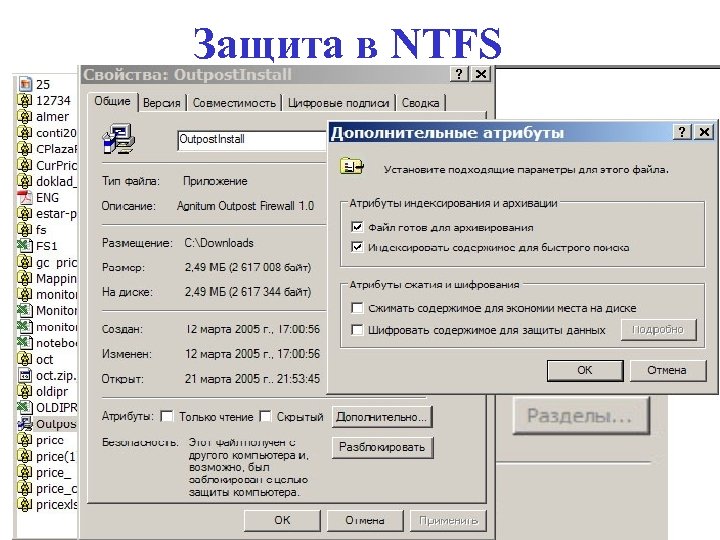720x540 pixels.
Task: Click OK in Дополнительные атрибуты dialog
Action: point(585,370)
